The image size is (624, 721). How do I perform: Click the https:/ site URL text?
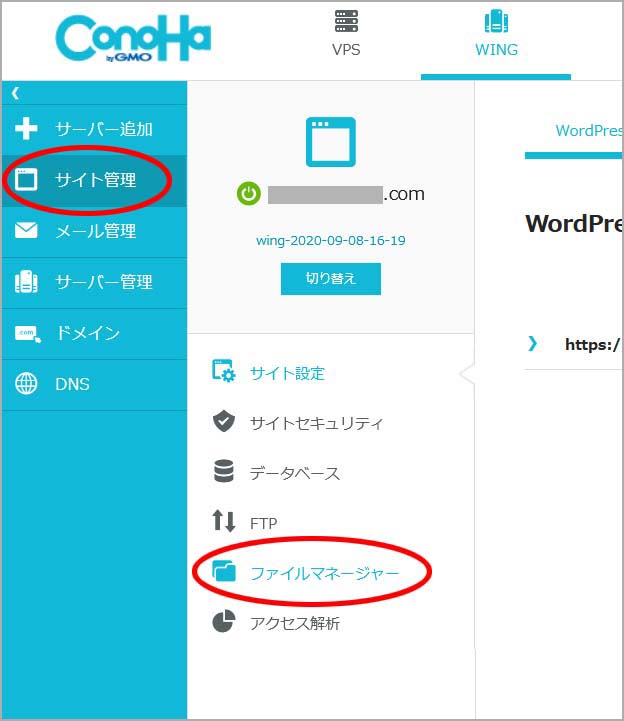pyautogui.click(x=593, y=344)
